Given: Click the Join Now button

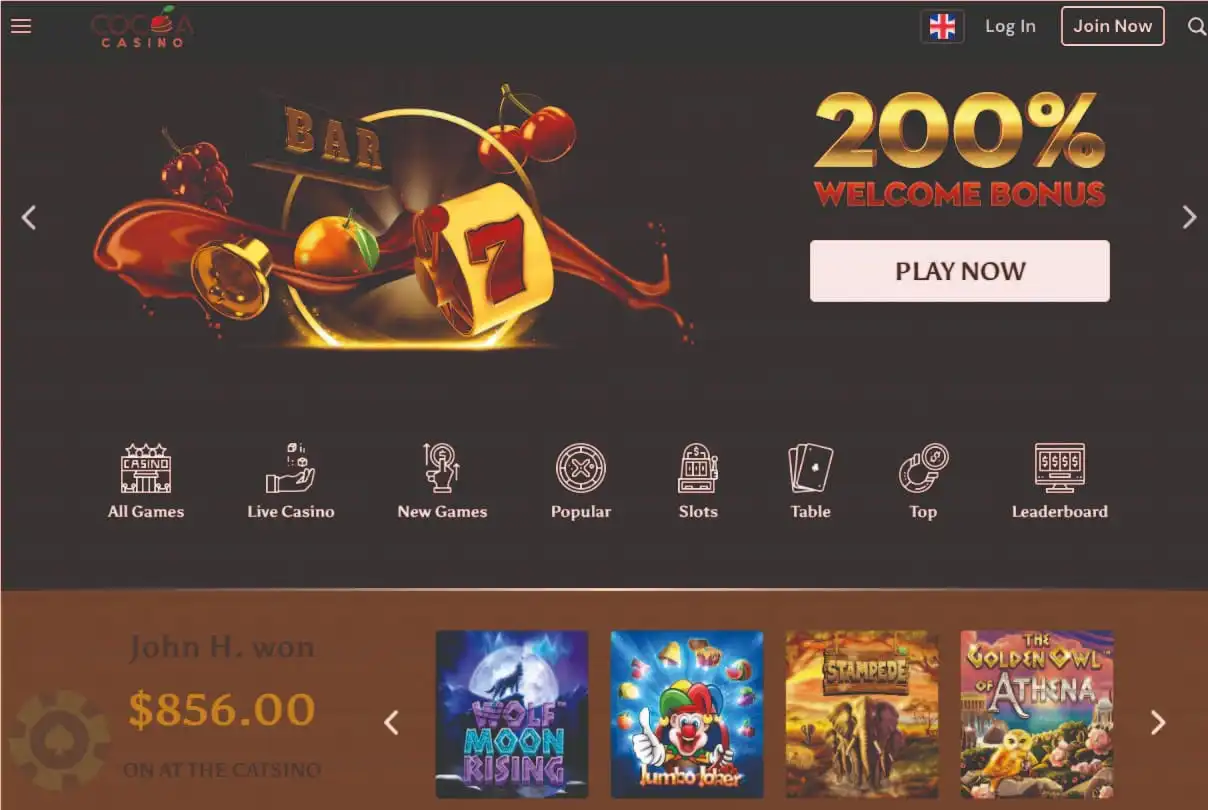Looking at the screenshot, I should point(1113,26).
